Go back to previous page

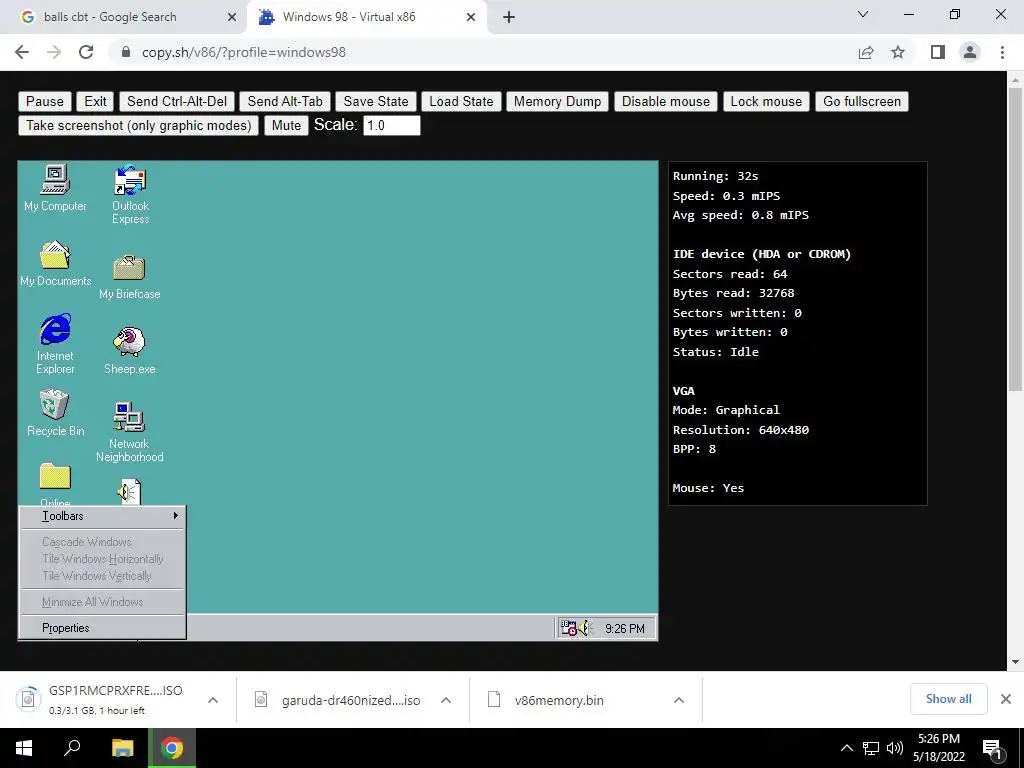click(x=22, y=52)
